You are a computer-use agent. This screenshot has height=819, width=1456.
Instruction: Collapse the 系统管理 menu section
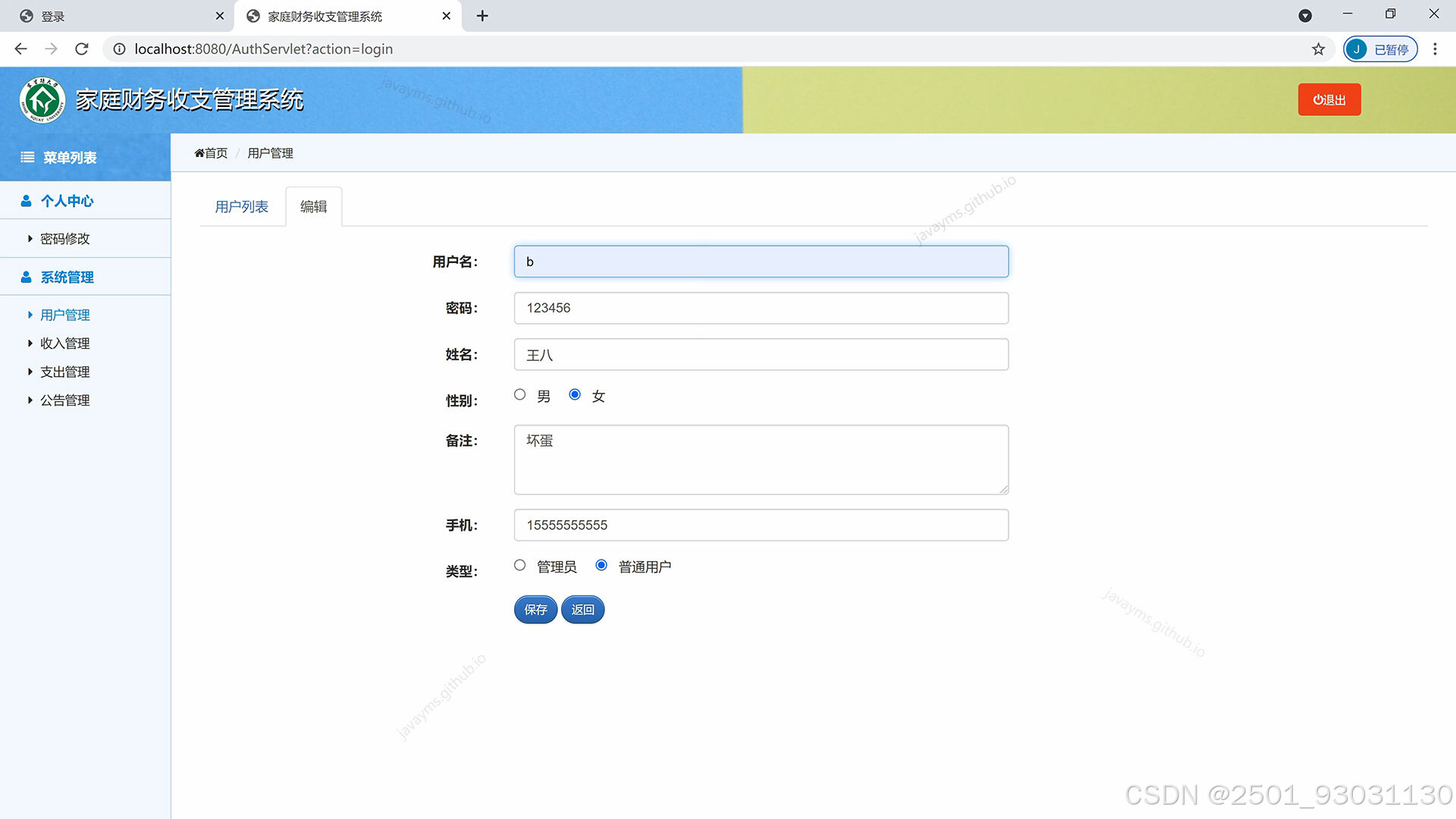(85, 278)
